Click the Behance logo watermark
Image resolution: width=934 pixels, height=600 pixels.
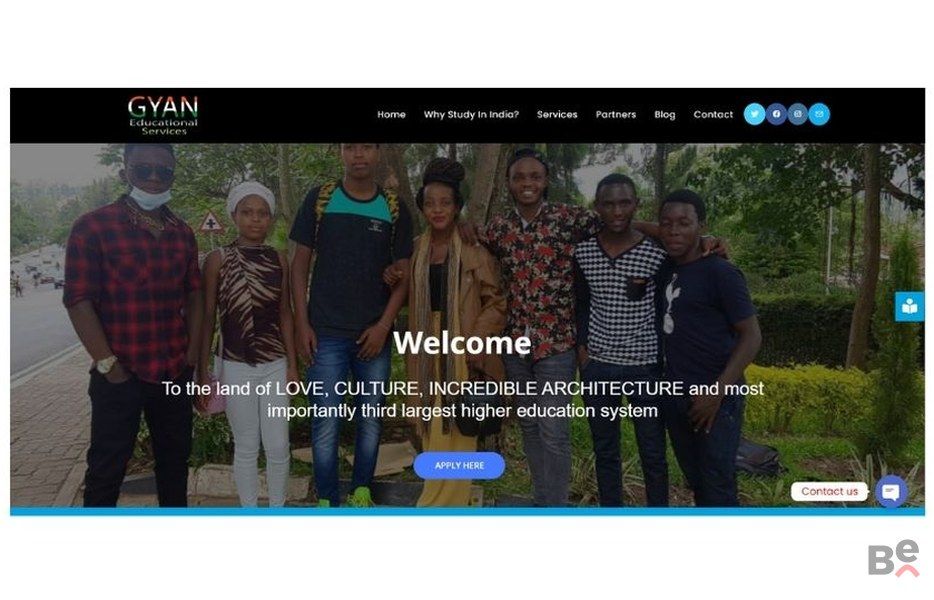click(893, 559)
